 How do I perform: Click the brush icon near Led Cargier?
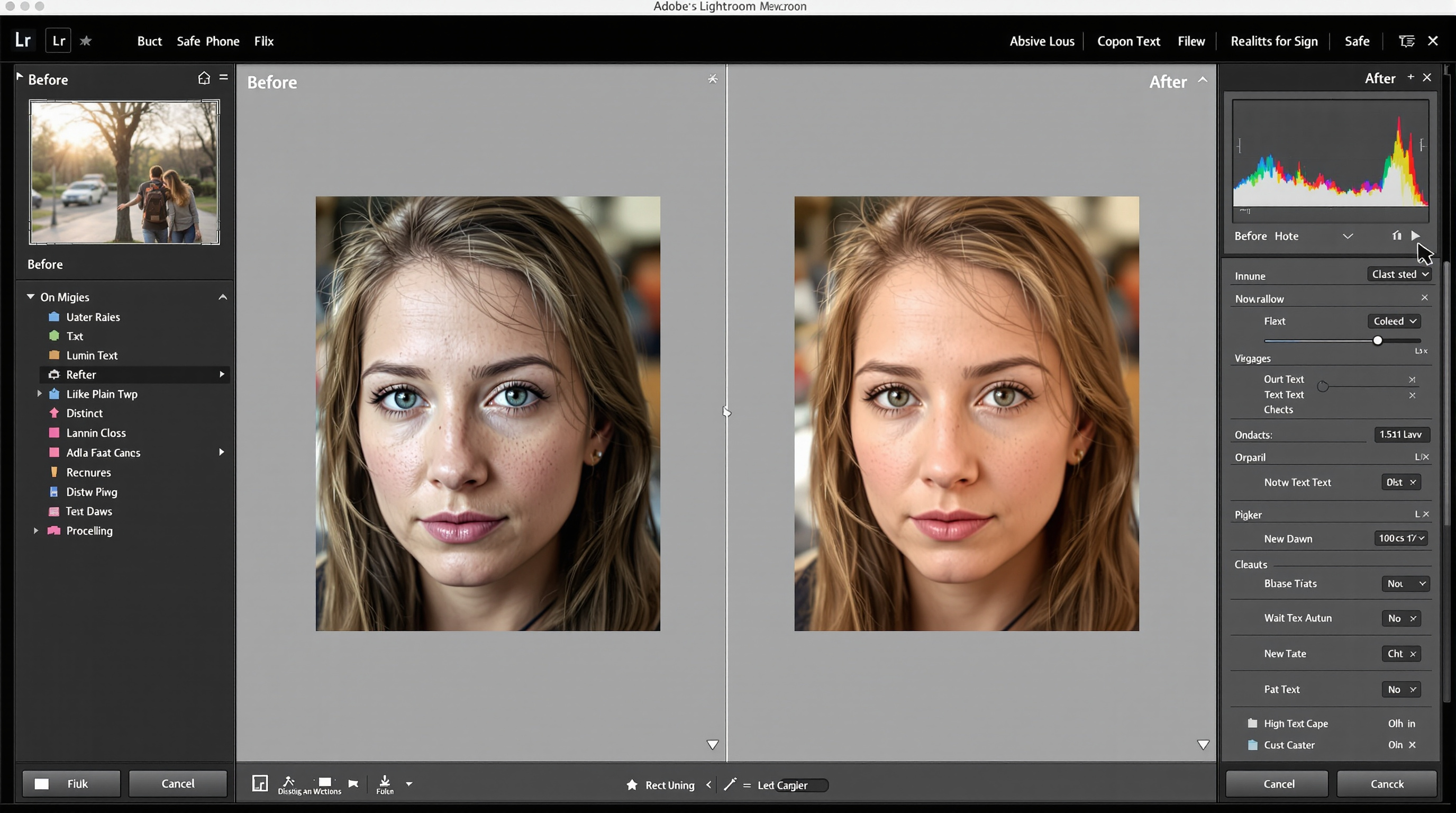coord(730,784)
